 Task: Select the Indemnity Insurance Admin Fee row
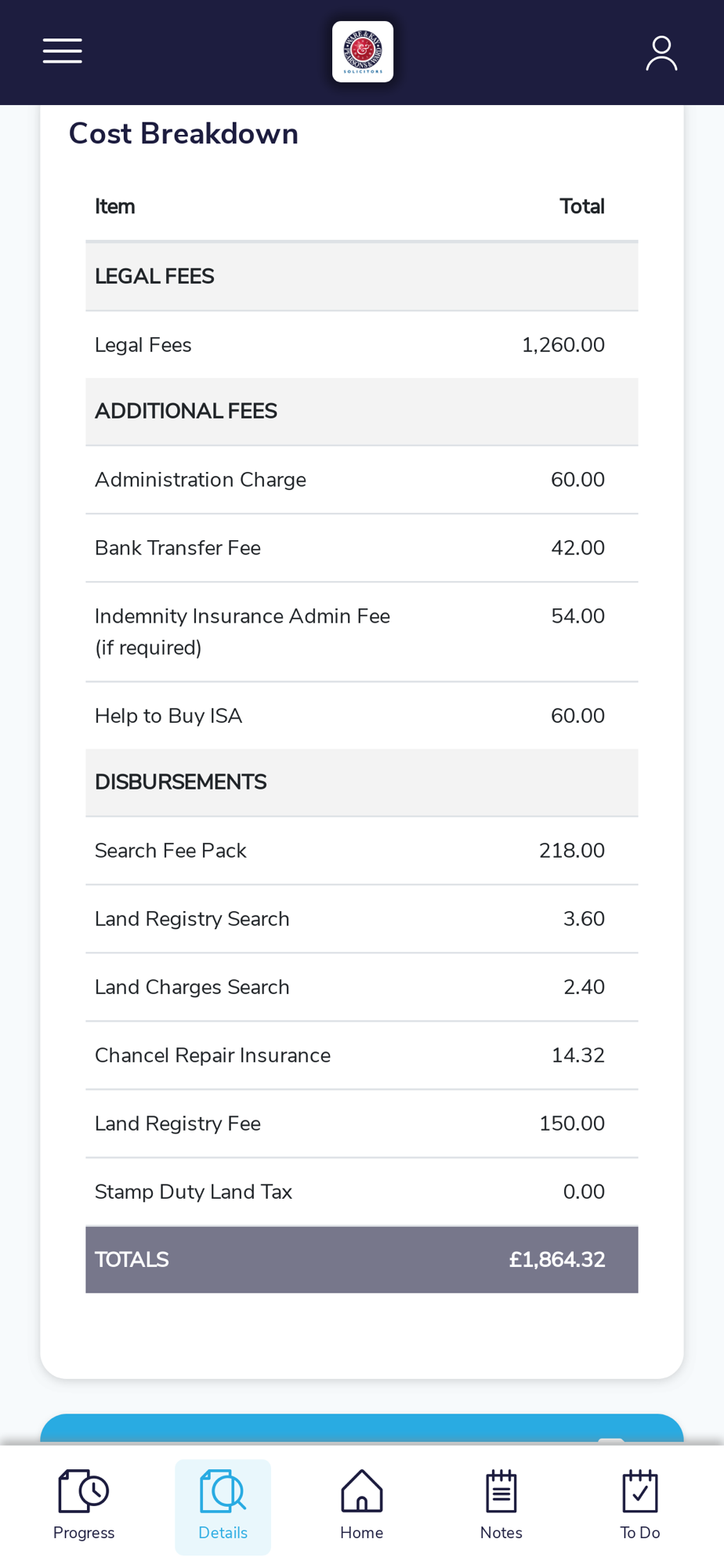(361, 632)
